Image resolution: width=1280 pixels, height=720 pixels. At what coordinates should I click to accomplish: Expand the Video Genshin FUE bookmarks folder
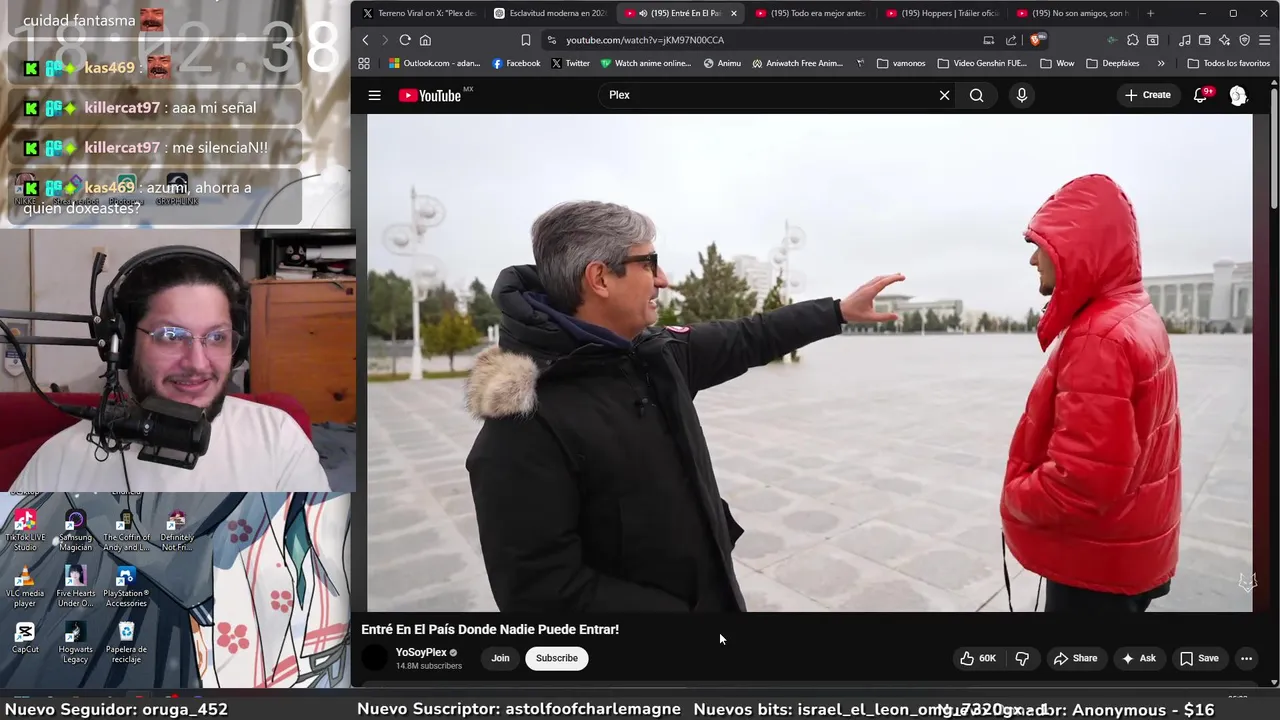[x=982, y=63]
